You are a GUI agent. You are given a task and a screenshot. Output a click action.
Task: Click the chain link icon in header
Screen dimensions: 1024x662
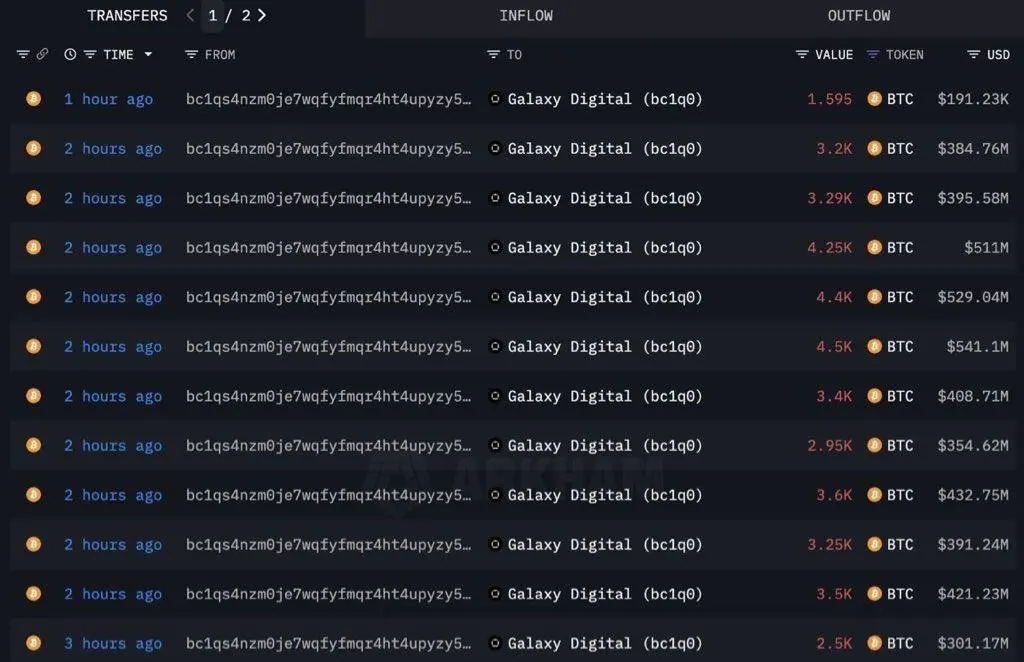[x=42, y=54]
